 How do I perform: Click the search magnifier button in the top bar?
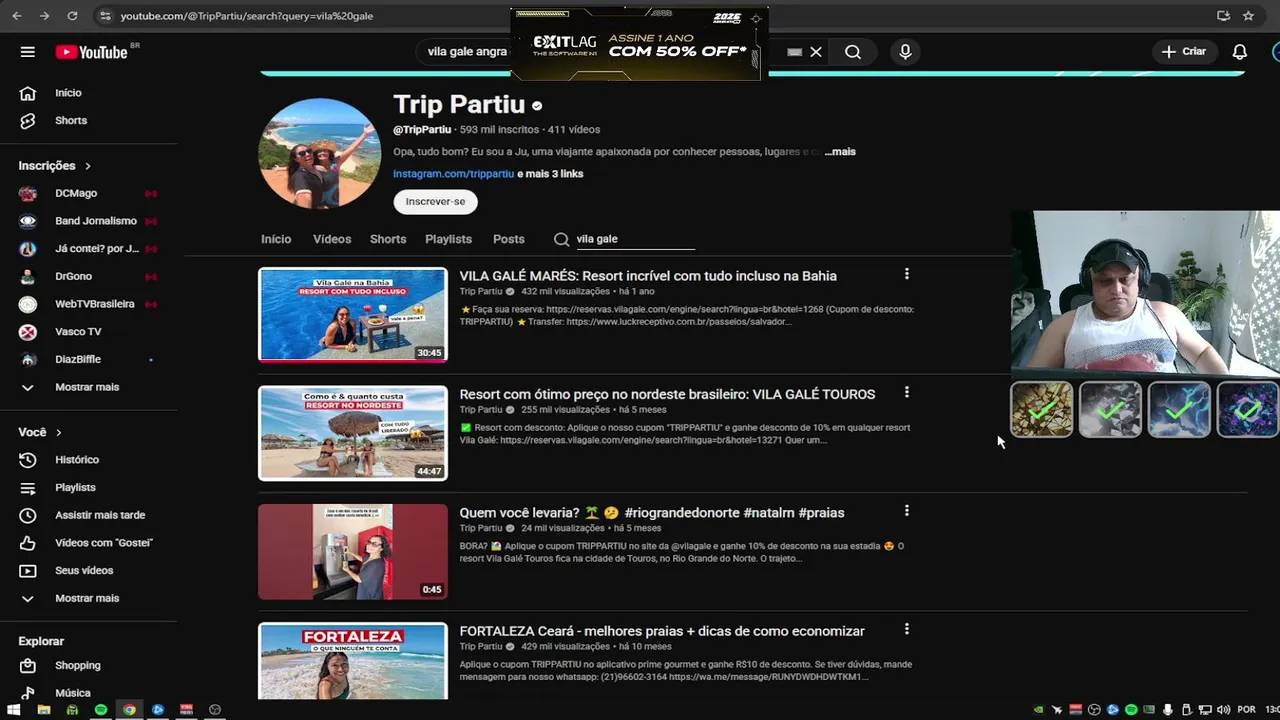pos(852,52)
